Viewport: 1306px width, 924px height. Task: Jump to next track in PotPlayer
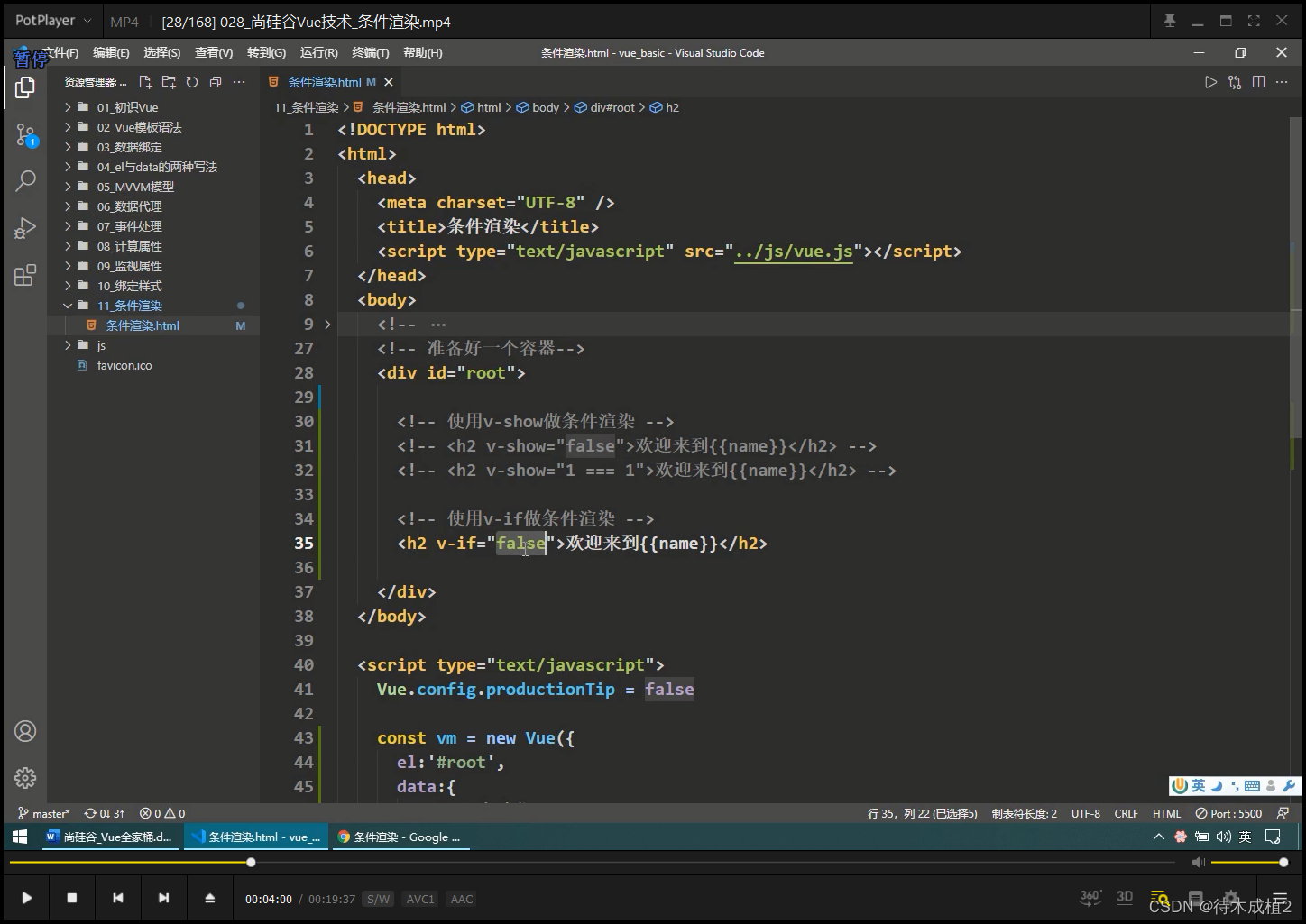point(163,898)
